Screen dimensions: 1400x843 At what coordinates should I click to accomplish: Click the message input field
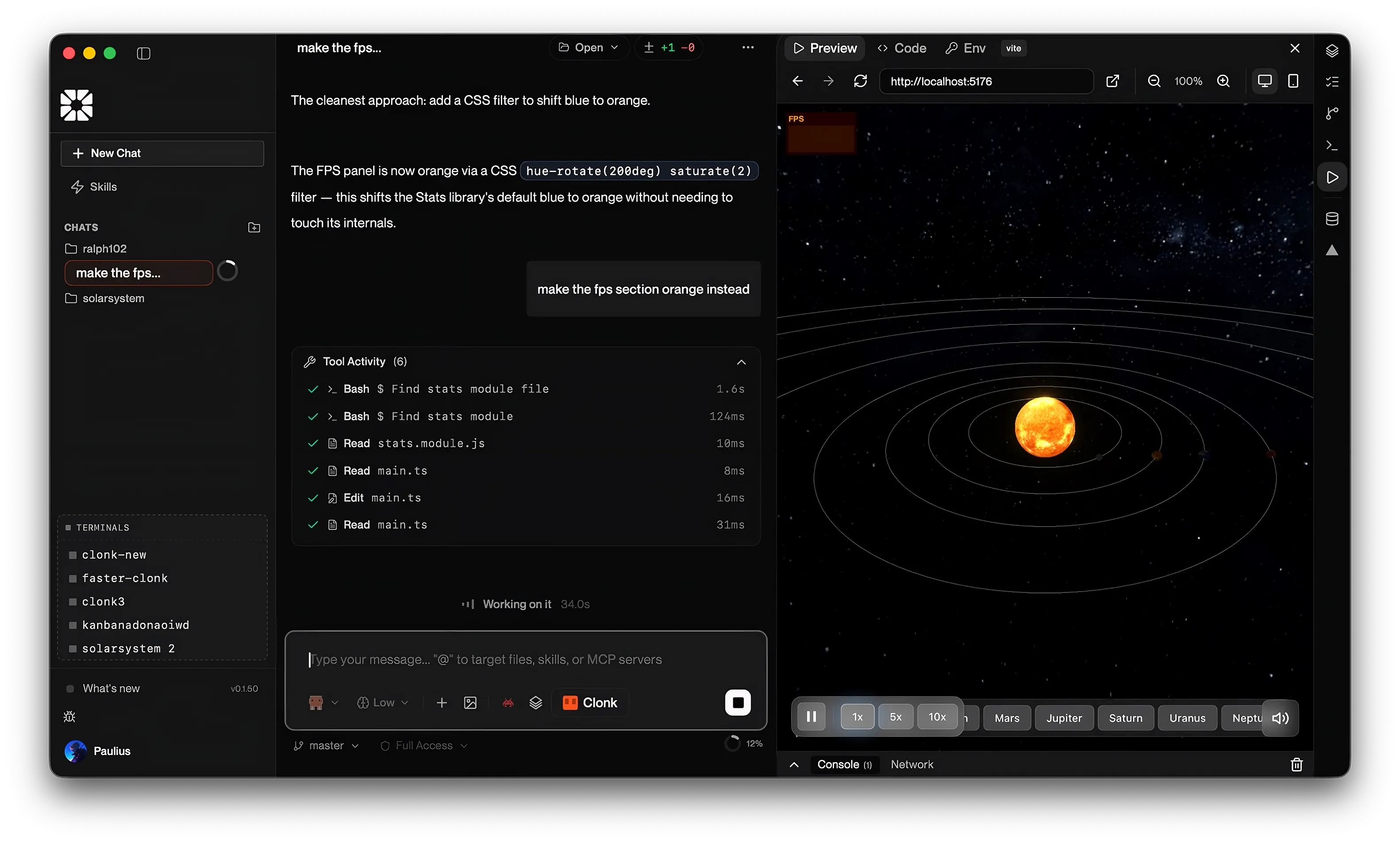point(526,659)
